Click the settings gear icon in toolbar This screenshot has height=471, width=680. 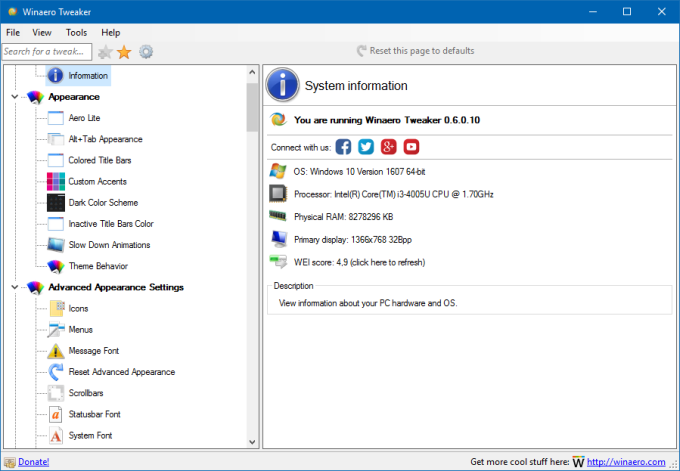tap(146, 51)
